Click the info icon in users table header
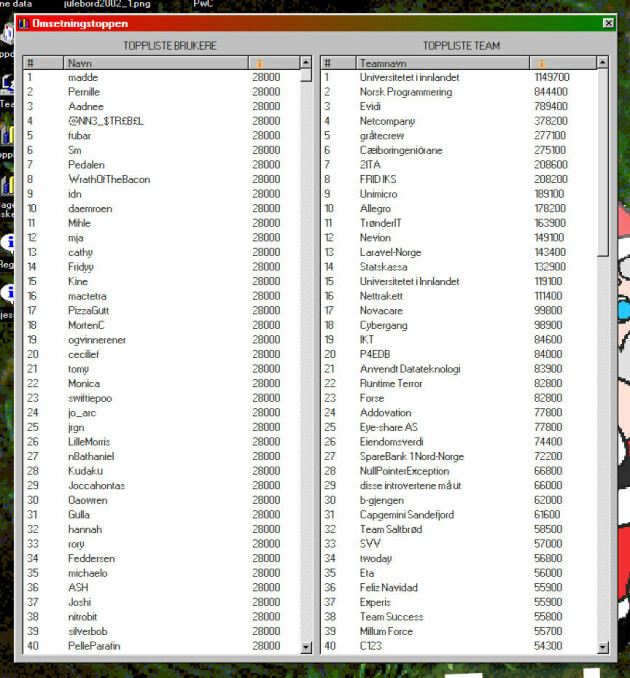Screen dimensions: 630x678 [259, 64]
